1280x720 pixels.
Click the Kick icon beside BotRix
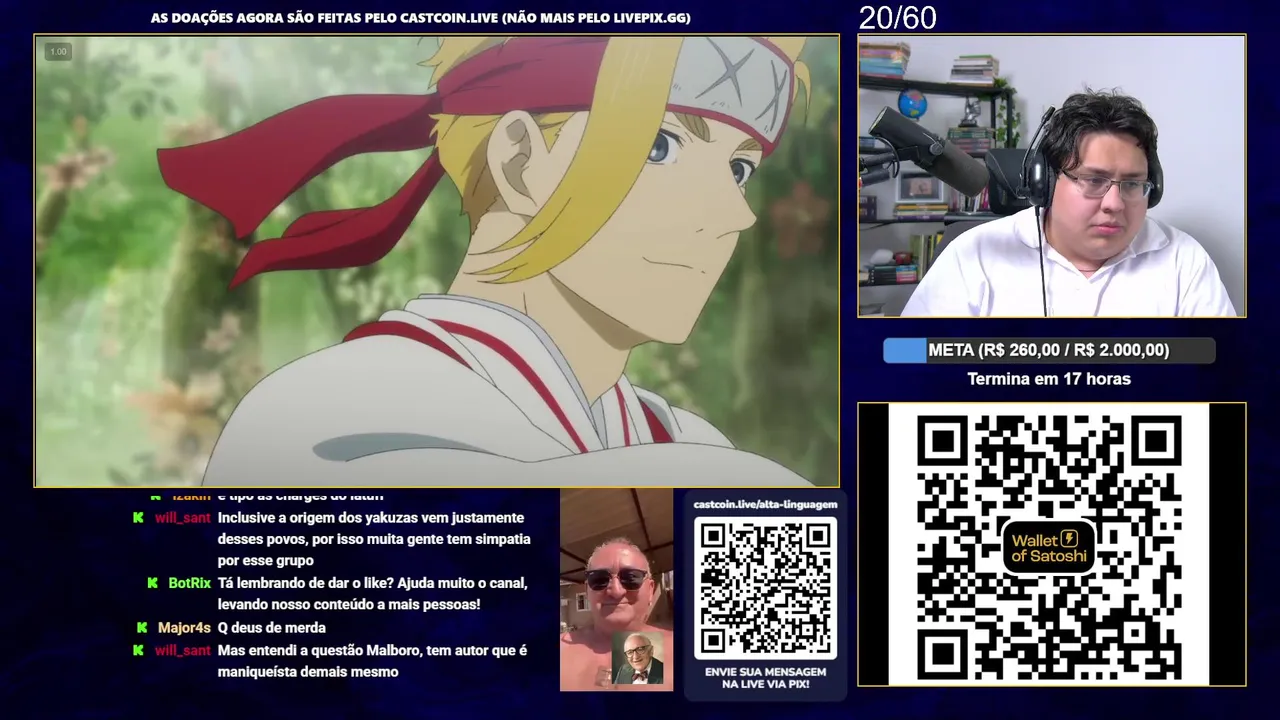(x=153, y=583)
